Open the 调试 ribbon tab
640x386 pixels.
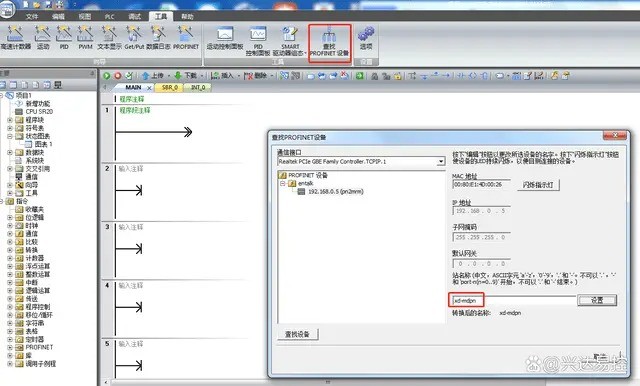pos(134,16)
